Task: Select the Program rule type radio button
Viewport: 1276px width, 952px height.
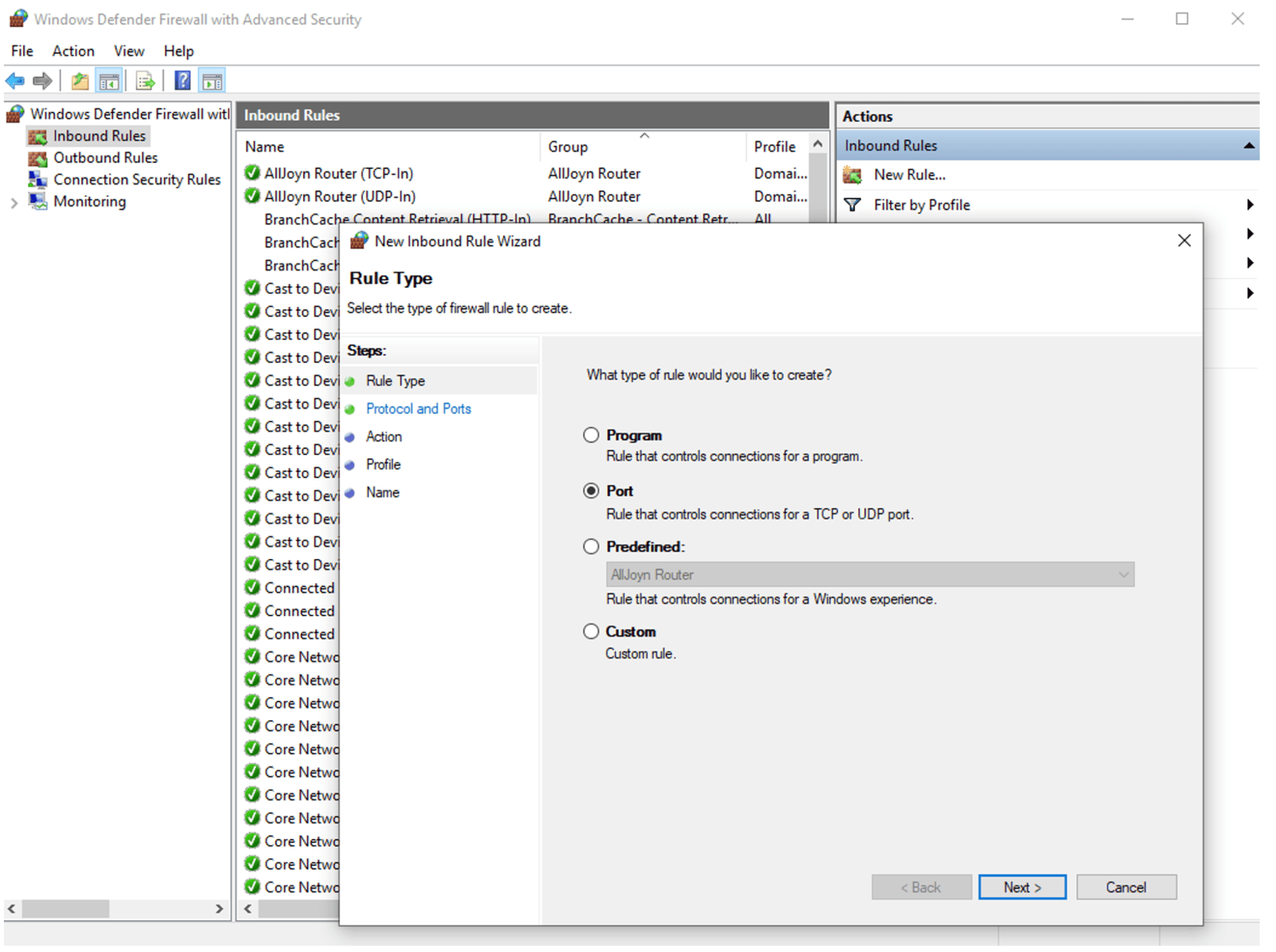Action: tap(591, 435)
